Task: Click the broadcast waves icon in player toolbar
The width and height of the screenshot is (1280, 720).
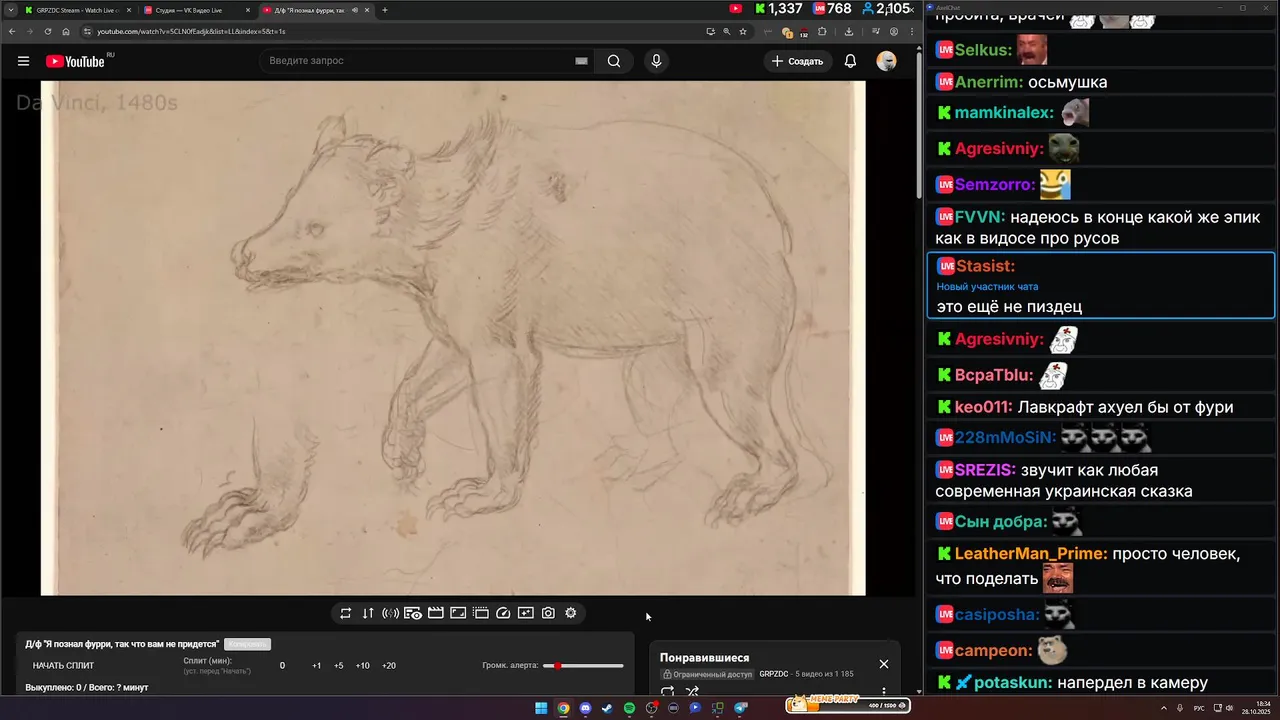Action: [x=390, y=613]
